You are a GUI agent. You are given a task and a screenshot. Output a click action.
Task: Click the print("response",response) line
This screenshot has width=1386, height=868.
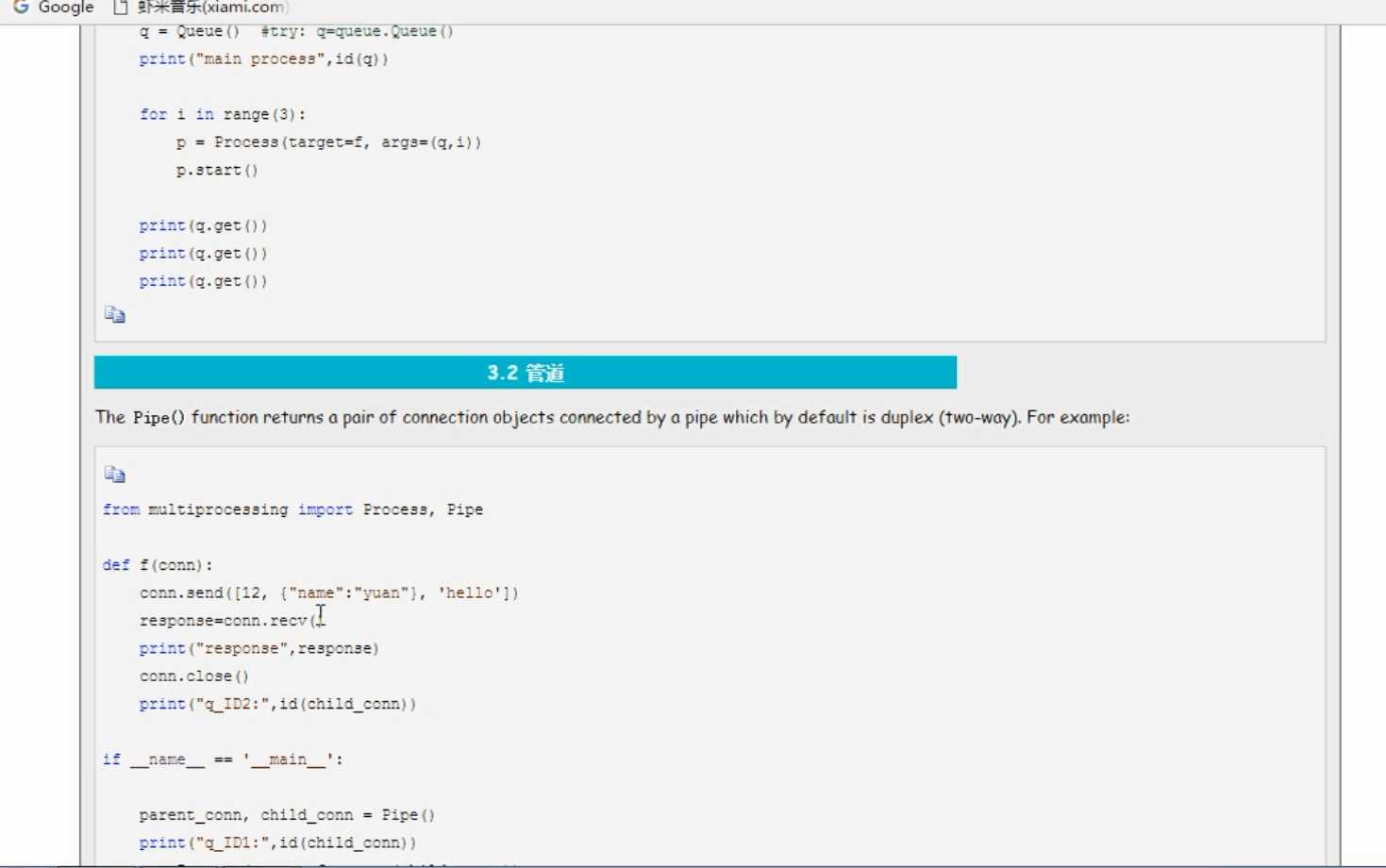click(259, 648)
